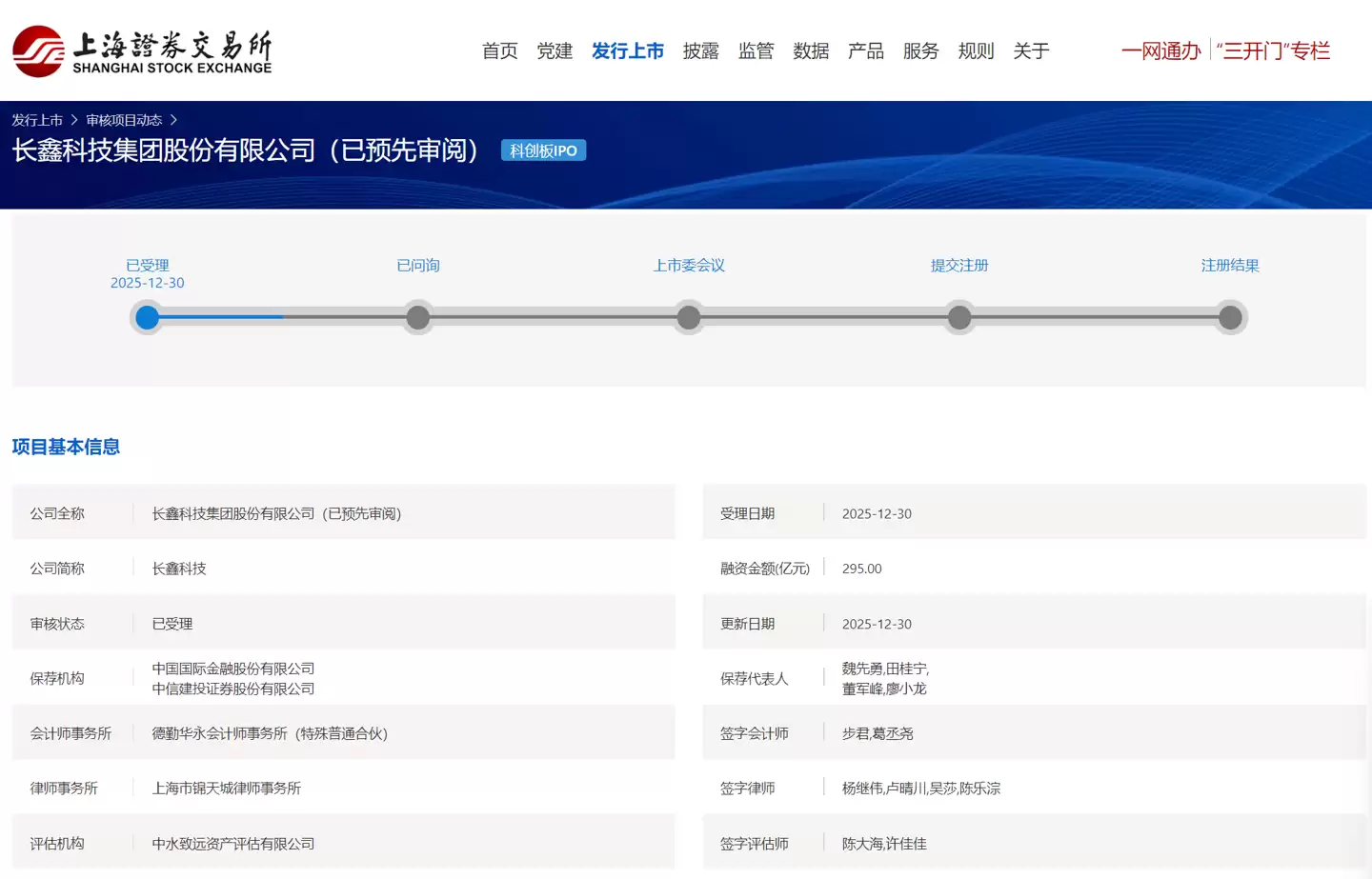1372x879 pixels.
Task: Open the 披露 menu
Action: pyautogui.click(x=700, y=50)
